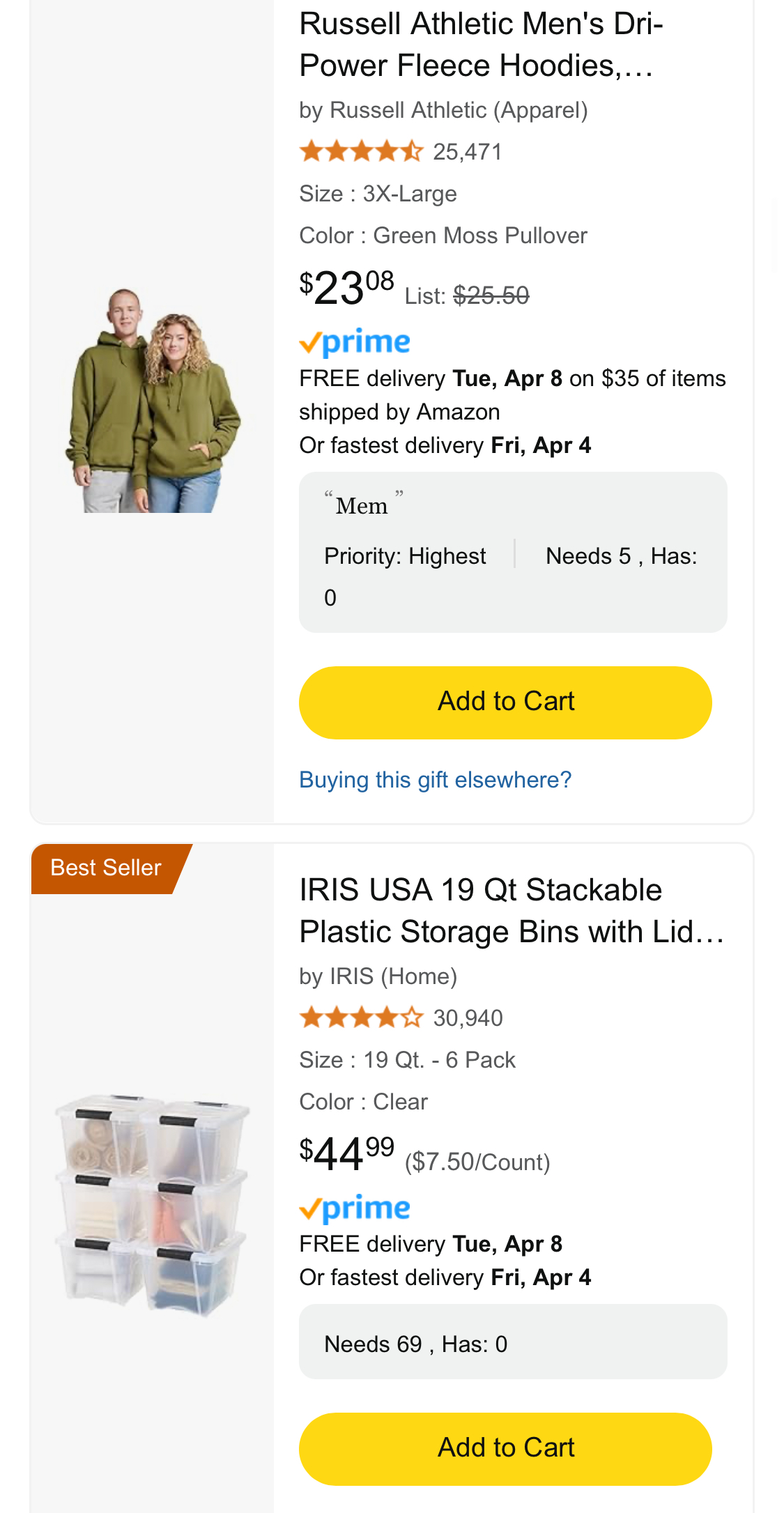The image size is (784, 1513).
Task: View the 30,940 reviews count
Action: click(x=468, y=1018)
